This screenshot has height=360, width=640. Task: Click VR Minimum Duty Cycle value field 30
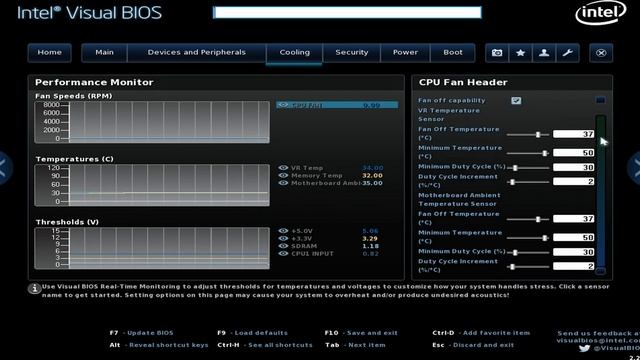pos(573,167)
